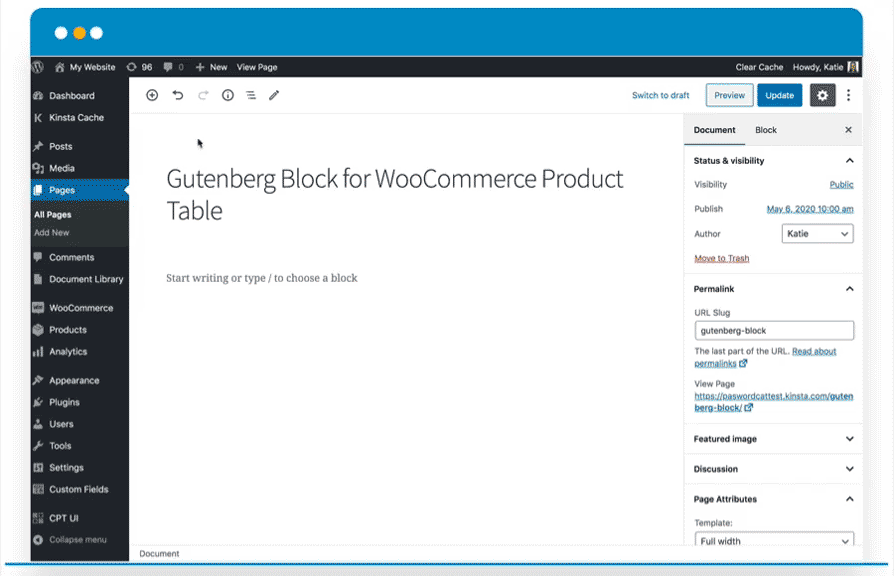Open the Author dropdown showing Katie
Viewport: 894px width, 576px height.
pos(817,234)
